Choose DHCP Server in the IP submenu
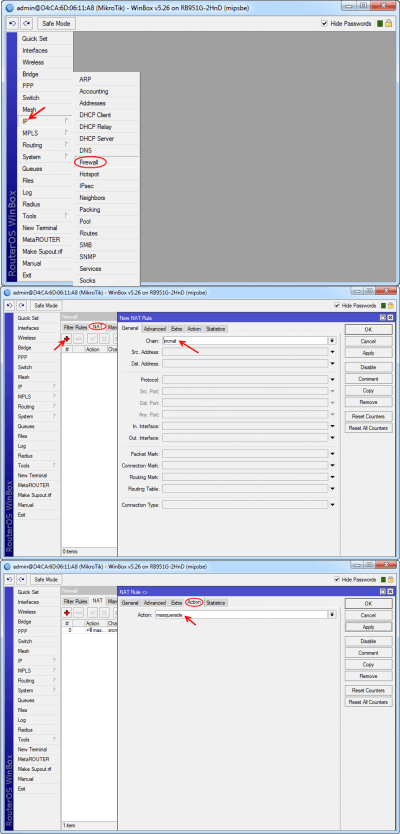400x834 pixels. (x=96, y=139)
